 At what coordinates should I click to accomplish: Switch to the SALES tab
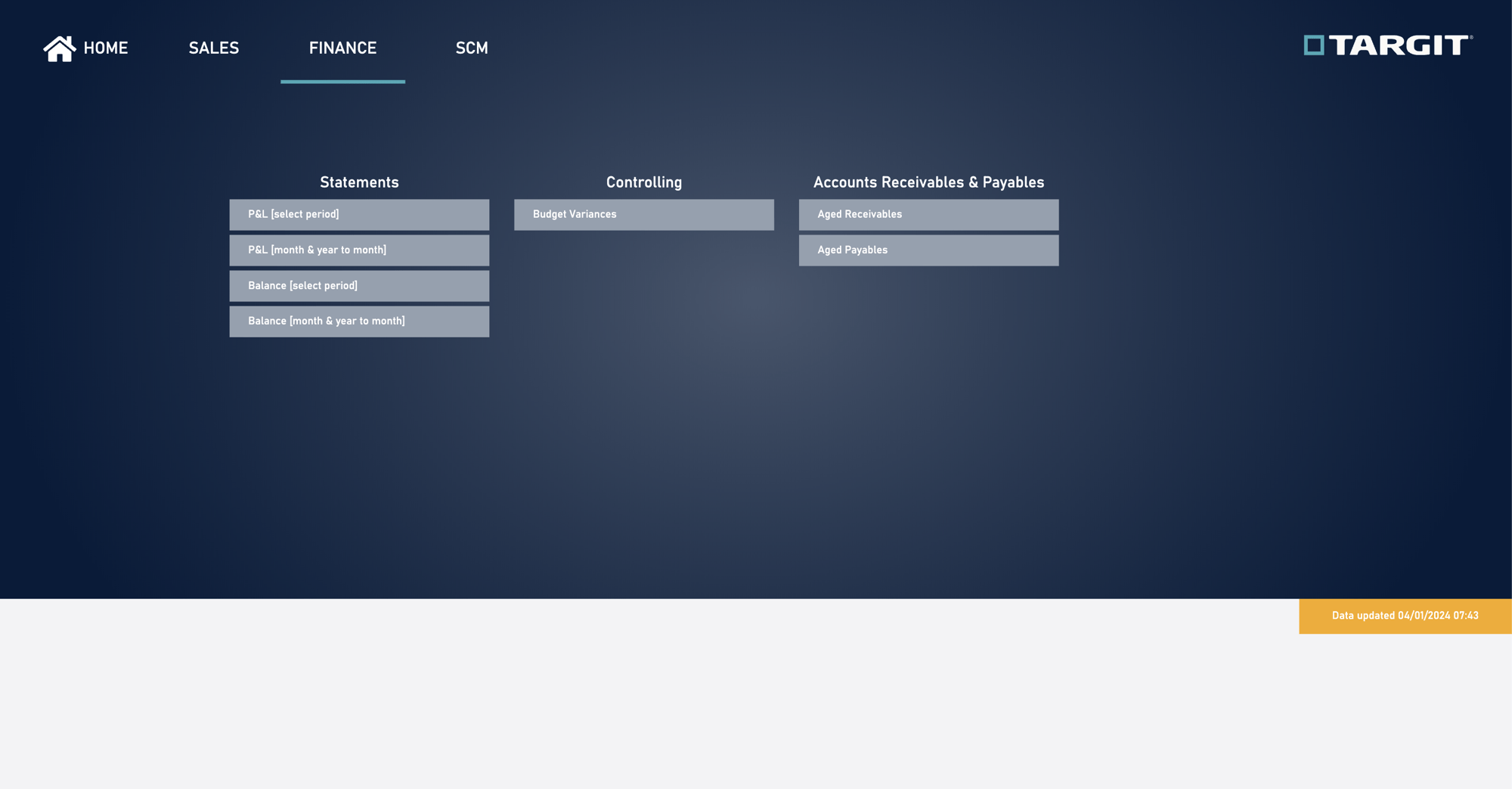tap(214, 48)
